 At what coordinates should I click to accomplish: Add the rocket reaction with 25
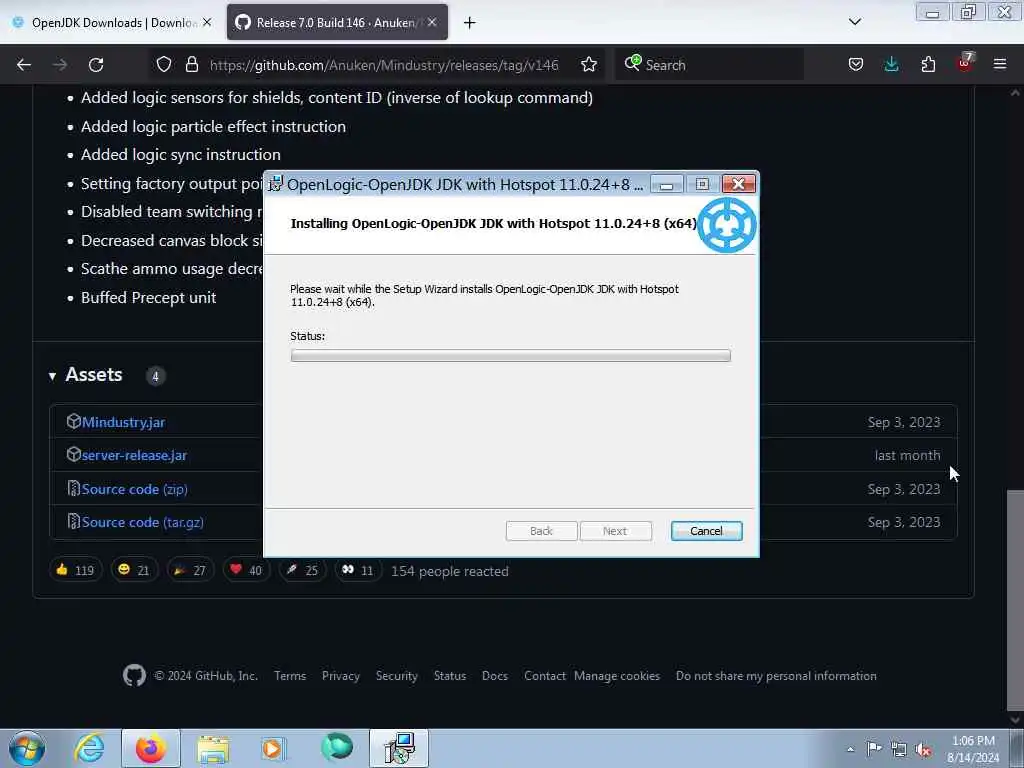pyautogui.click(x=302, y=570)
